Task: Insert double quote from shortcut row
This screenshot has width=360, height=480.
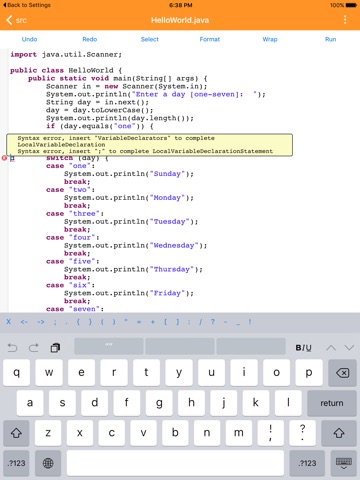Action: [126, 321]
